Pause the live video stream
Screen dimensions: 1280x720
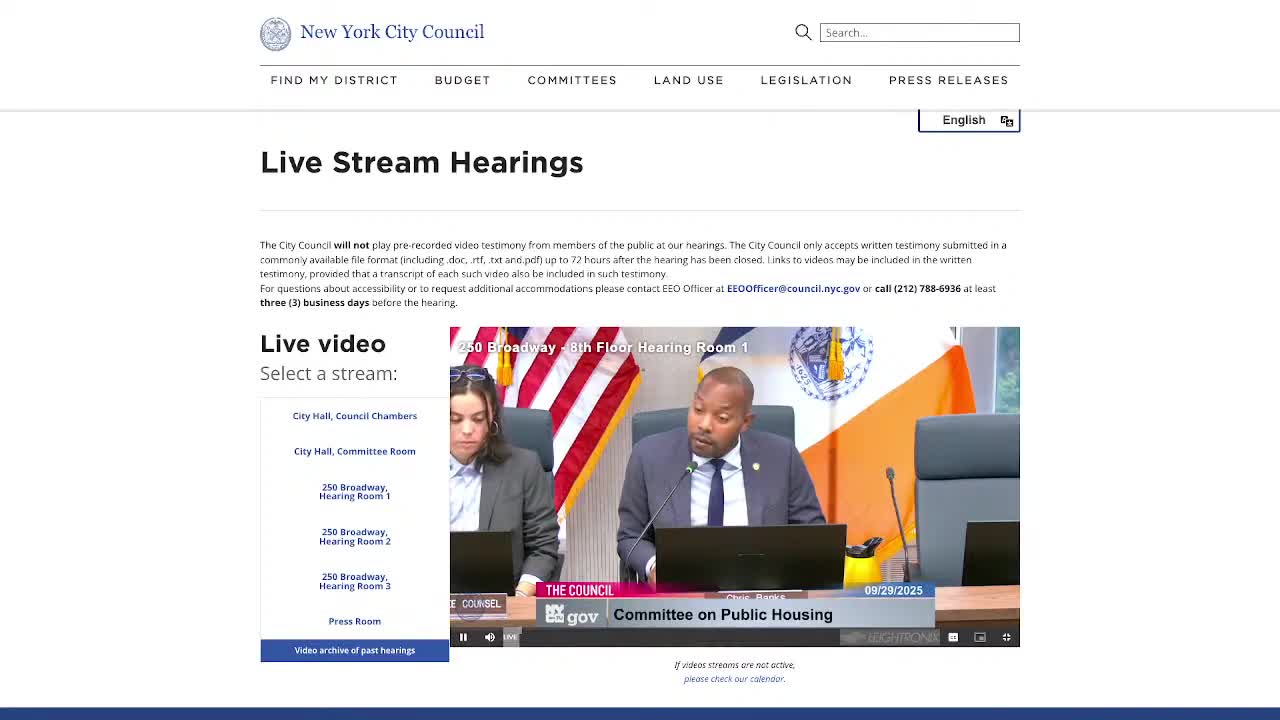pyautogui.click(x=463, y=637)
